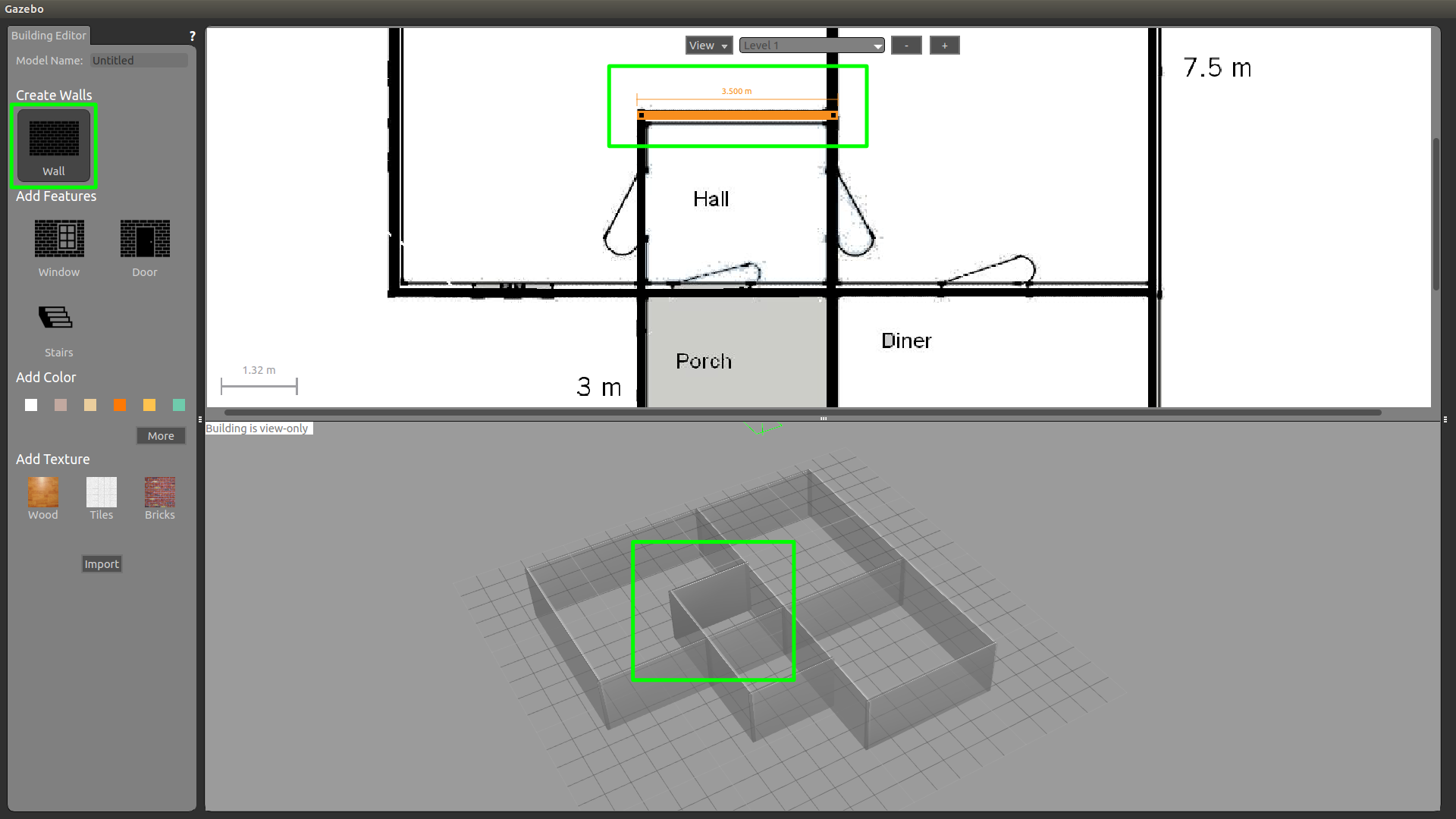Click the More colors button
Image resolution: width=1456 pixels, height=819 pixels.
160,435
